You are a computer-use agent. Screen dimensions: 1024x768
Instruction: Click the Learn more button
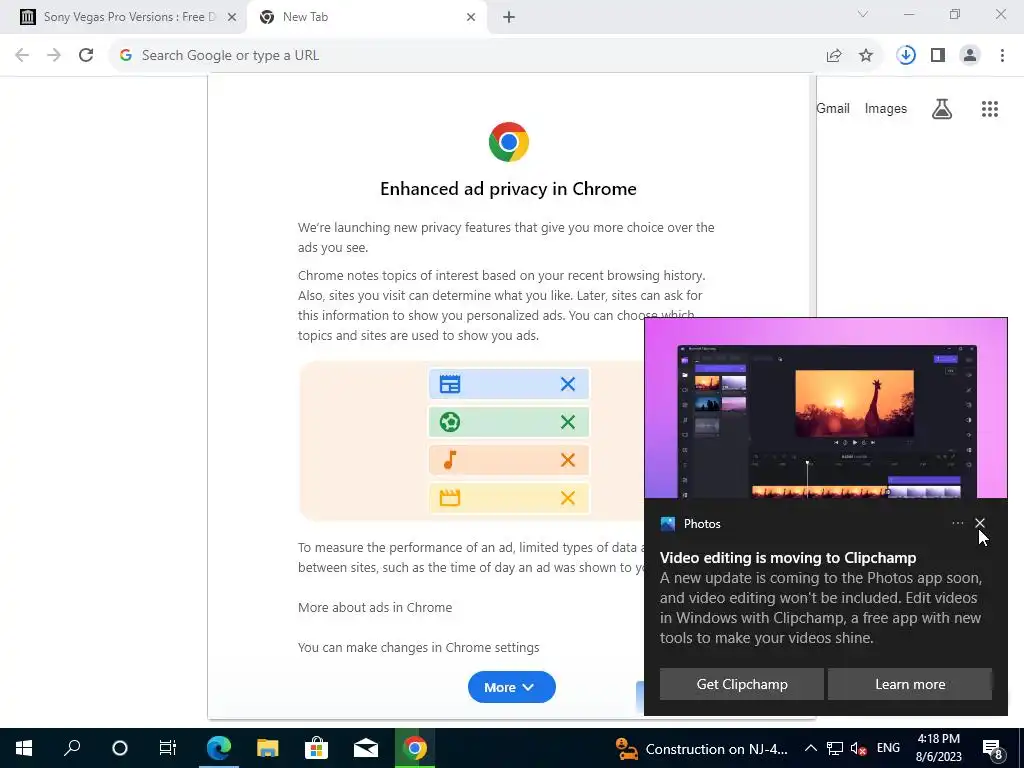click(x=910, y=684)
